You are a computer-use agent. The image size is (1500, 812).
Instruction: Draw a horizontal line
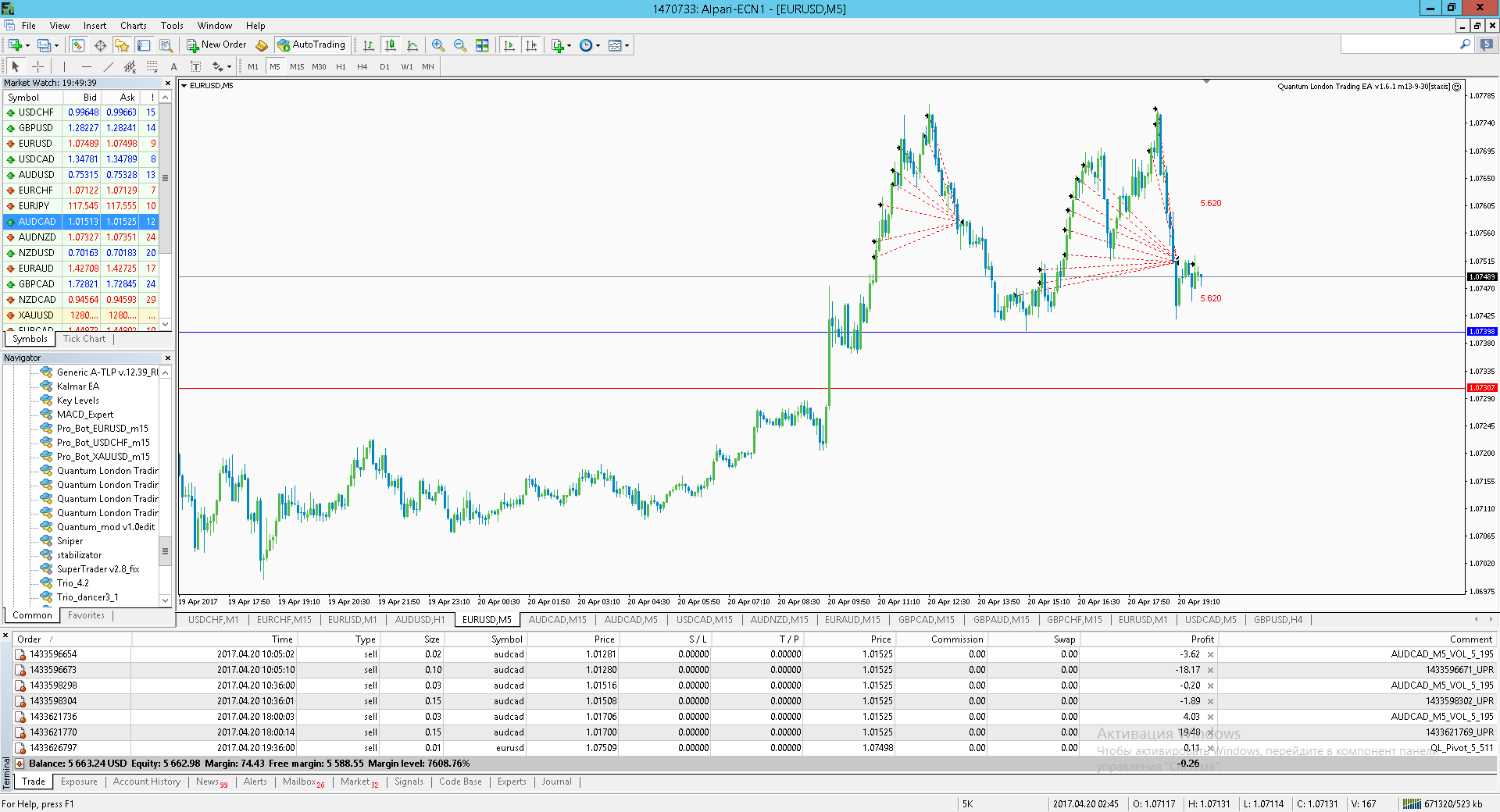coord(87,66)
